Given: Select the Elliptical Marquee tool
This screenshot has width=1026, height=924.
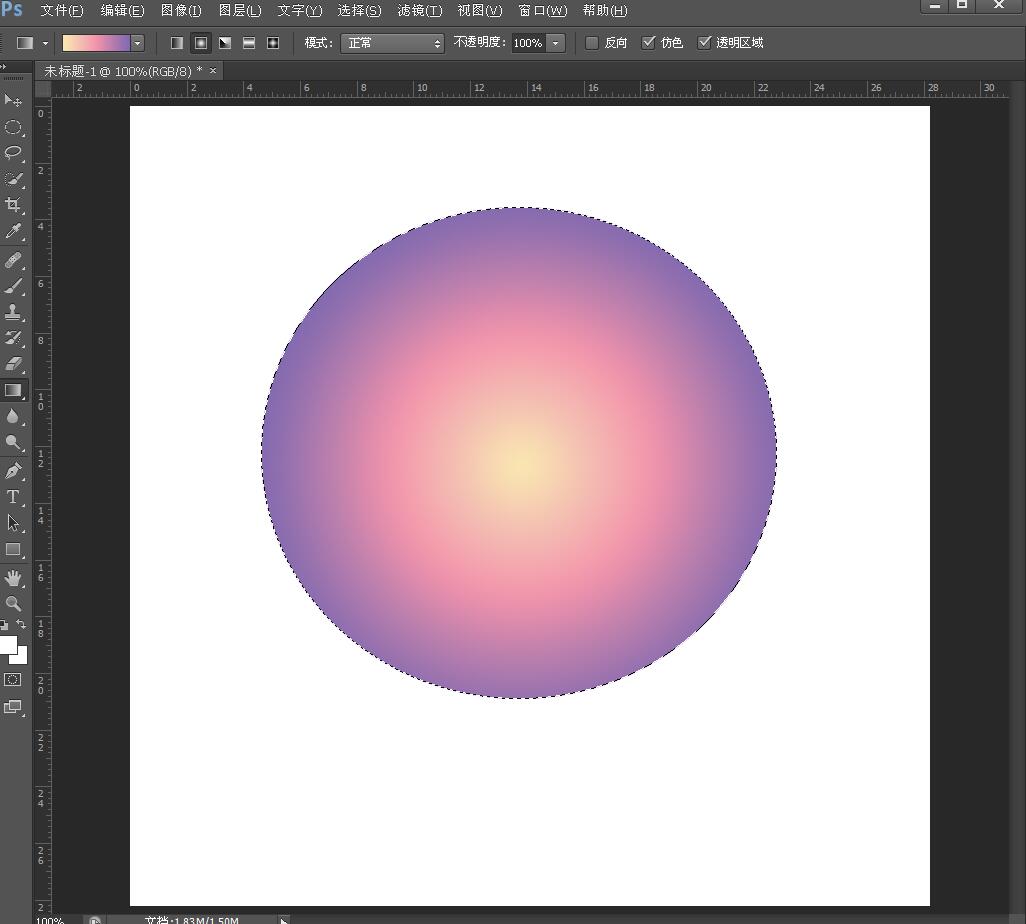Looking at the screenshot, I should tap(13, 128).
